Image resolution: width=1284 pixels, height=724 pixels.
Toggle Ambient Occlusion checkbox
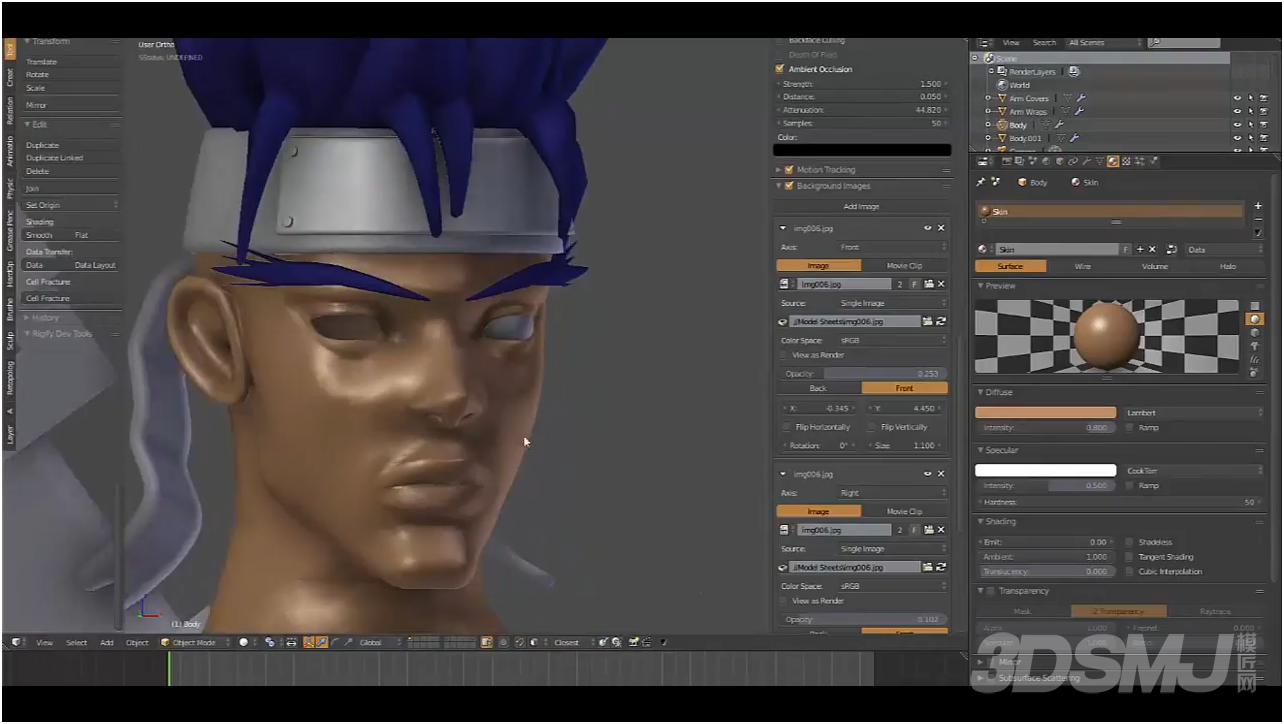click(x=780, y=69)
